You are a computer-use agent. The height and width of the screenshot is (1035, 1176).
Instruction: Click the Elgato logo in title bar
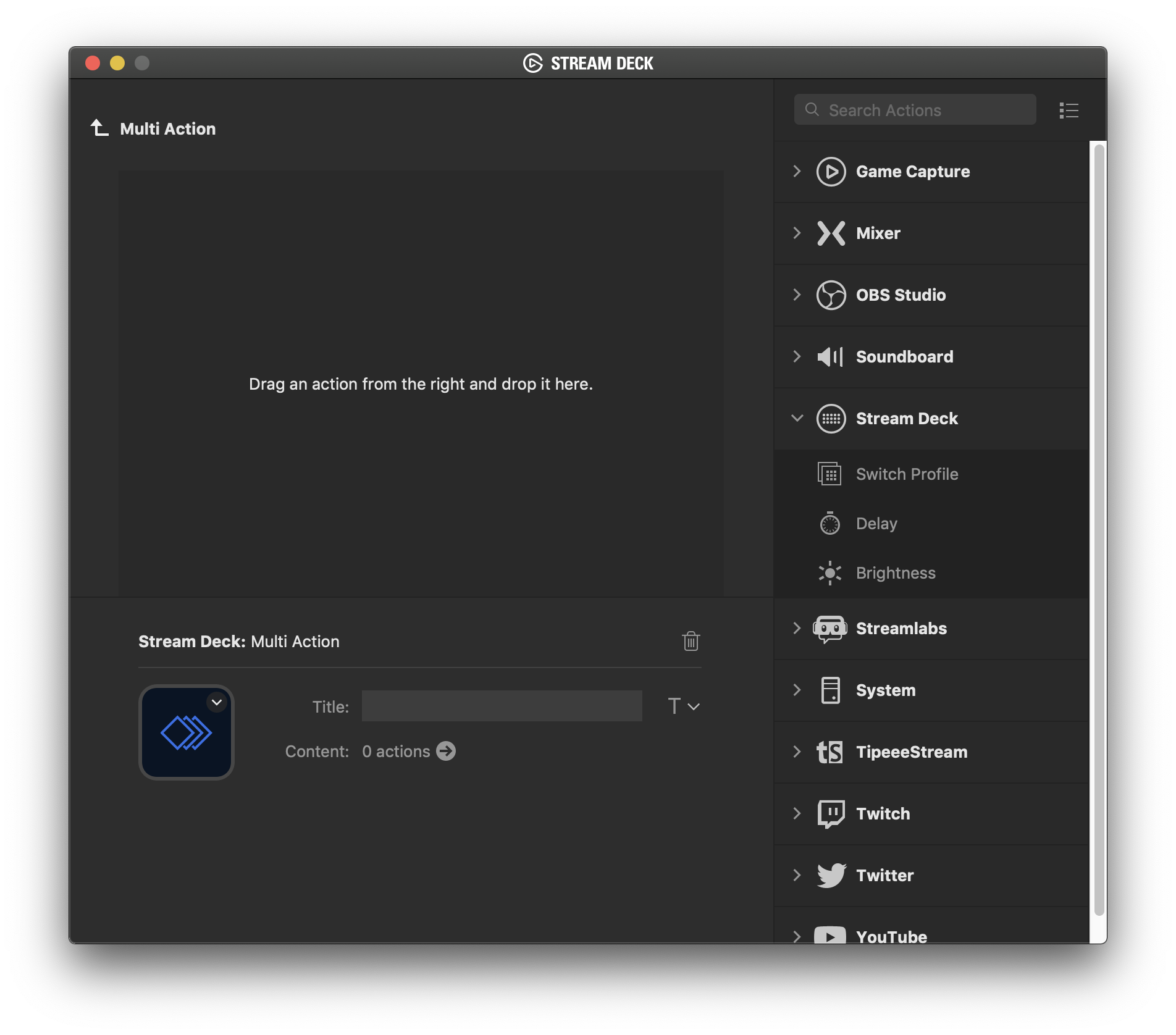pos(532,63)
